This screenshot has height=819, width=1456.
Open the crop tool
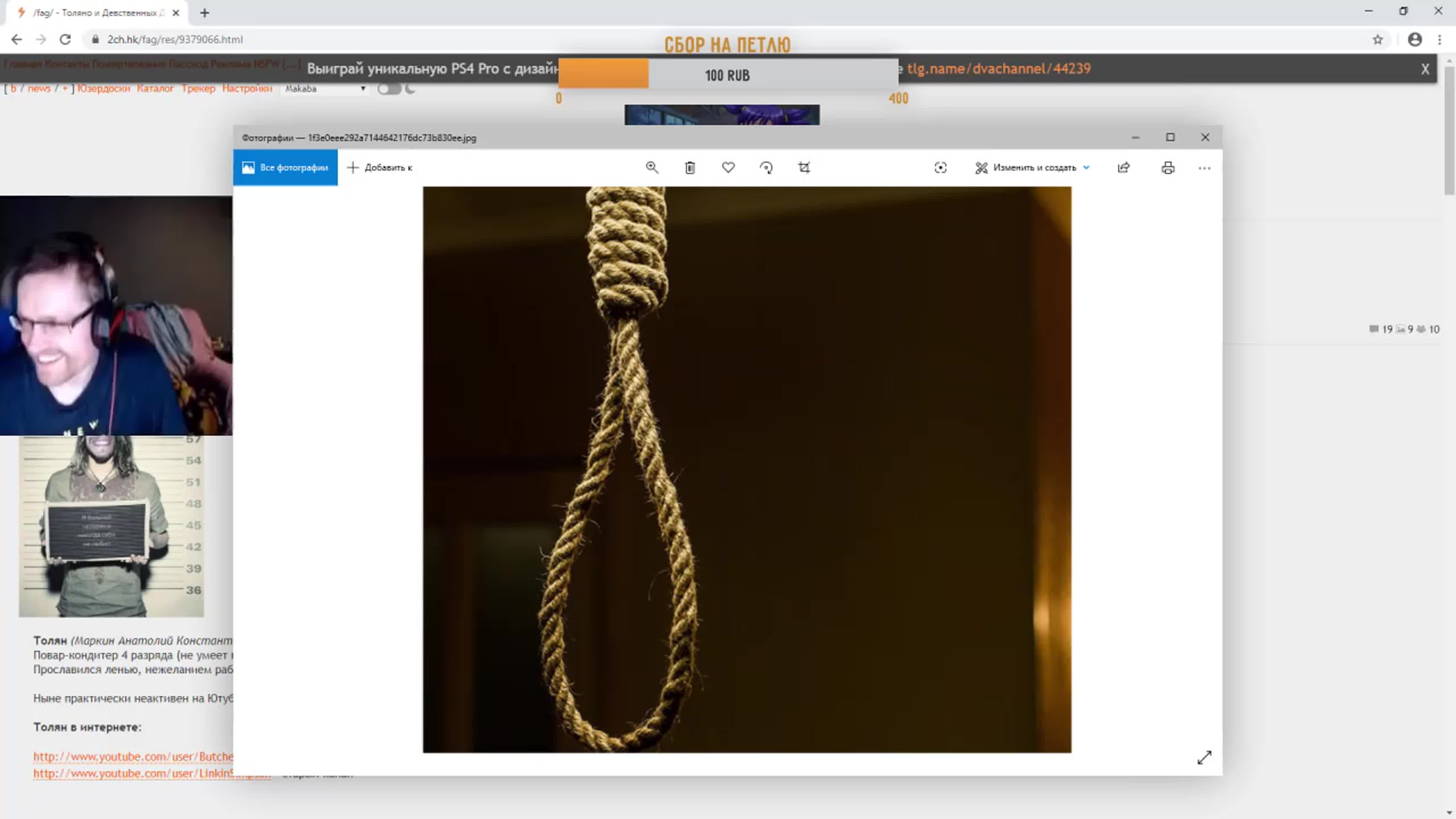coord(804,167)
